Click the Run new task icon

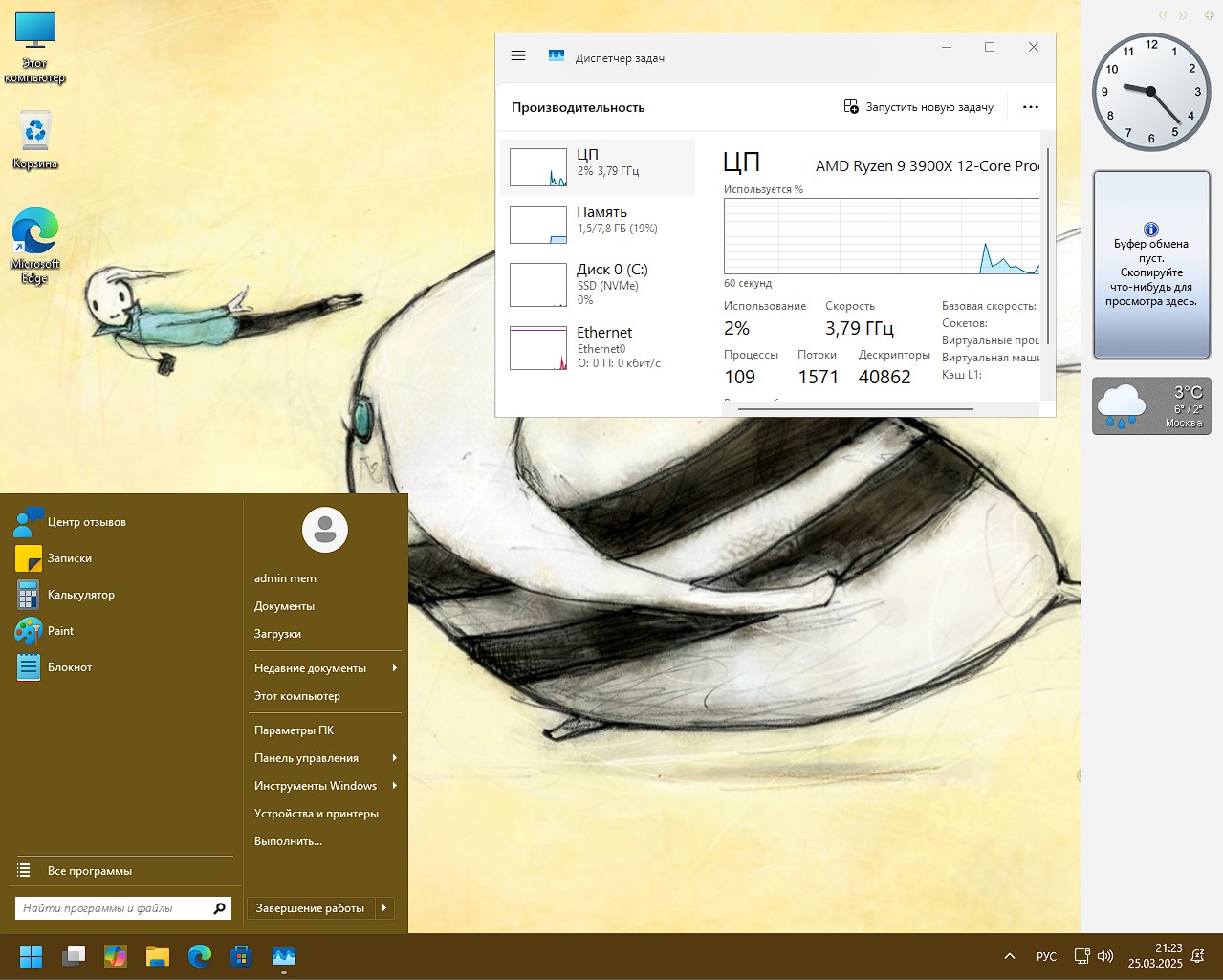851,107
